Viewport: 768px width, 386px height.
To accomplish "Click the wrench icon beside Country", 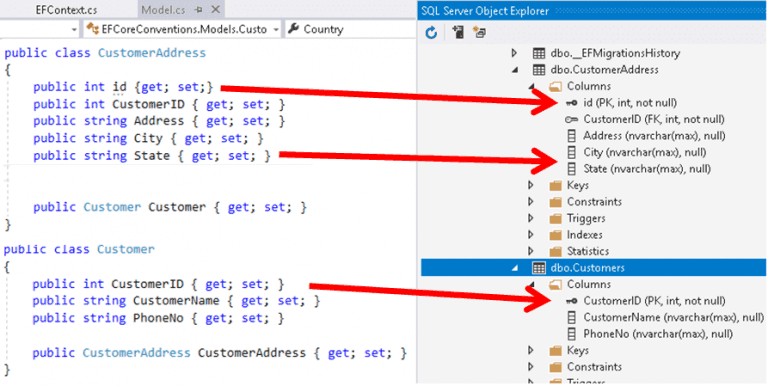I will [293, 29].
